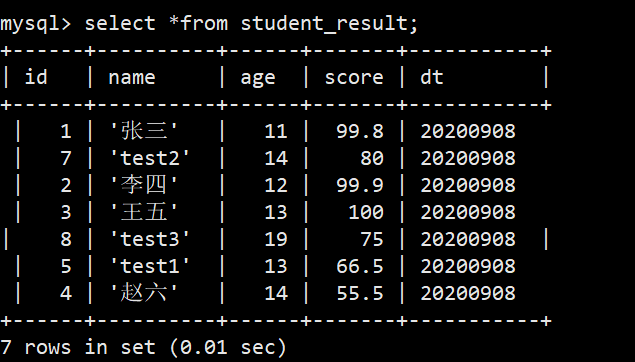Select 20200908 date in the 李四 row

coord(468,185)
